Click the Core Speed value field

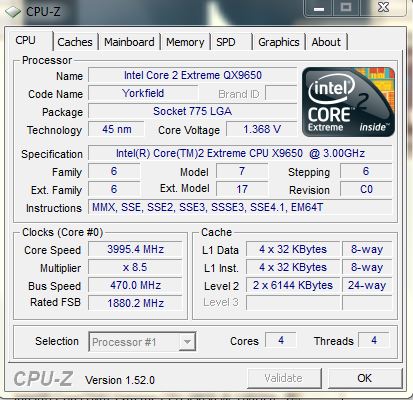click(x=135, y=249)
